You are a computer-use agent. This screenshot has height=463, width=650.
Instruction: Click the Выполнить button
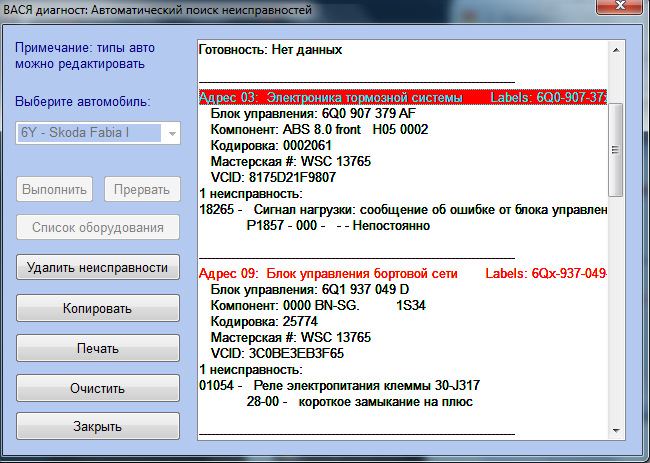(54, 189)
